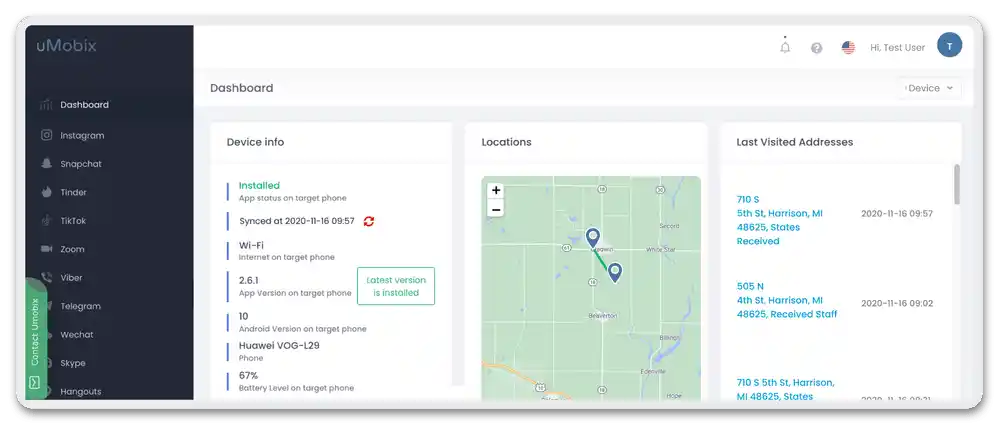999x425 pixels.
Task: Open the TikTok section
Action: pos(73,220)
